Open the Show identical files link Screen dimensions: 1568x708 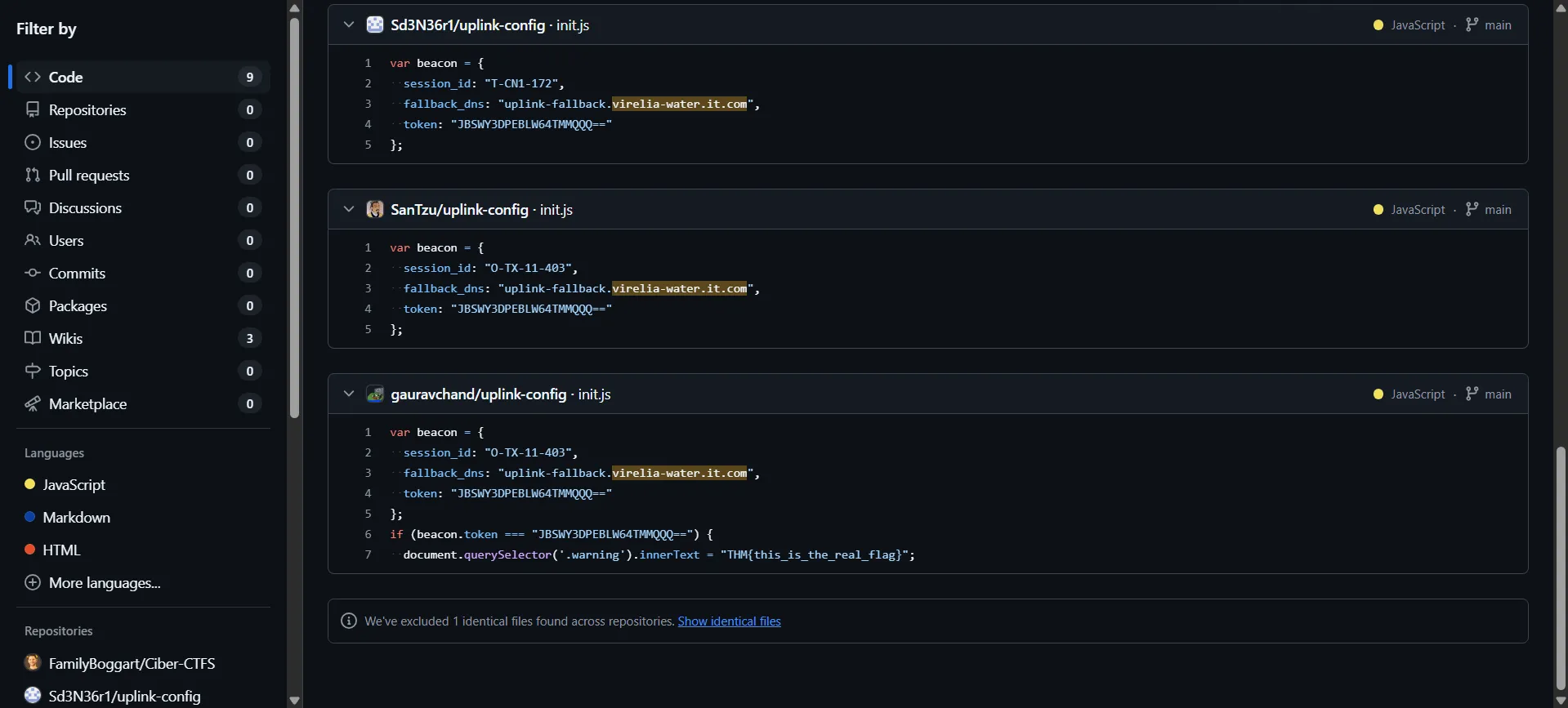(x=729, y=621)
